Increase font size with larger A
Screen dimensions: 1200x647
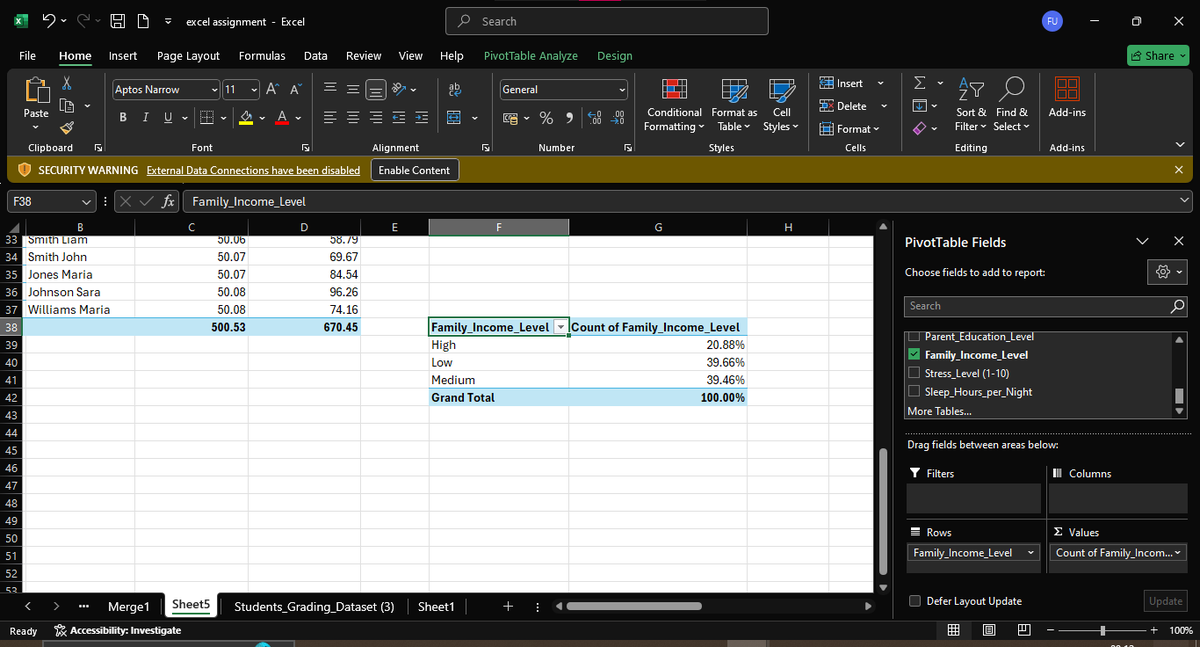click(273, 90)
